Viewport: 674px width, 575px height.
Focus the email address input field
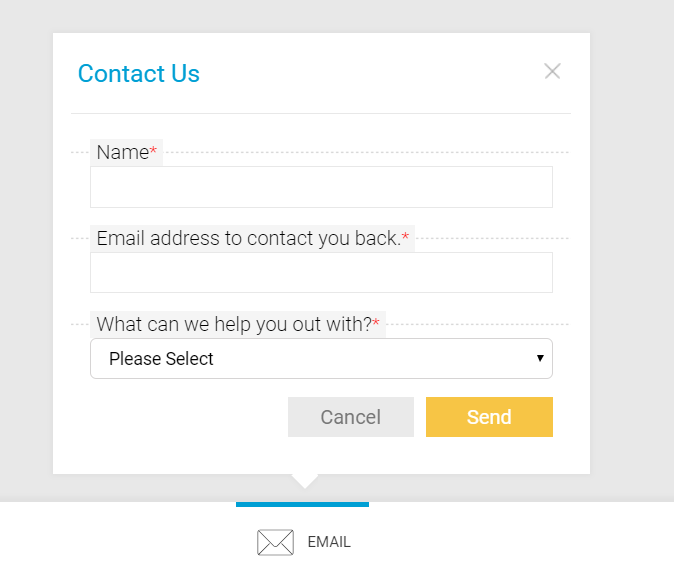click(321, 272)
